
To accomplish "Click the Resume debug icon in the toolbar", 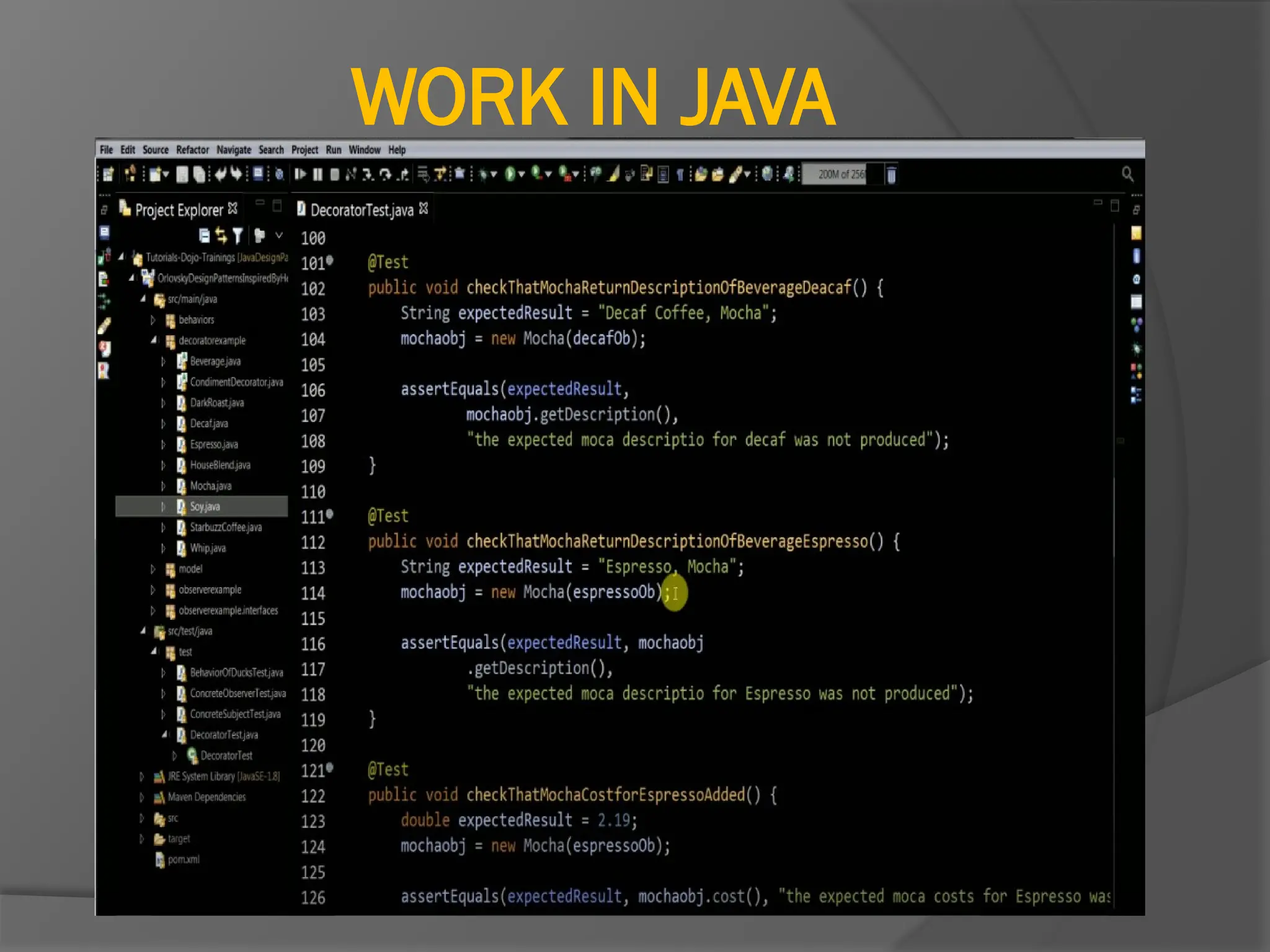I will pyautogui.click(x=300, y=174).
